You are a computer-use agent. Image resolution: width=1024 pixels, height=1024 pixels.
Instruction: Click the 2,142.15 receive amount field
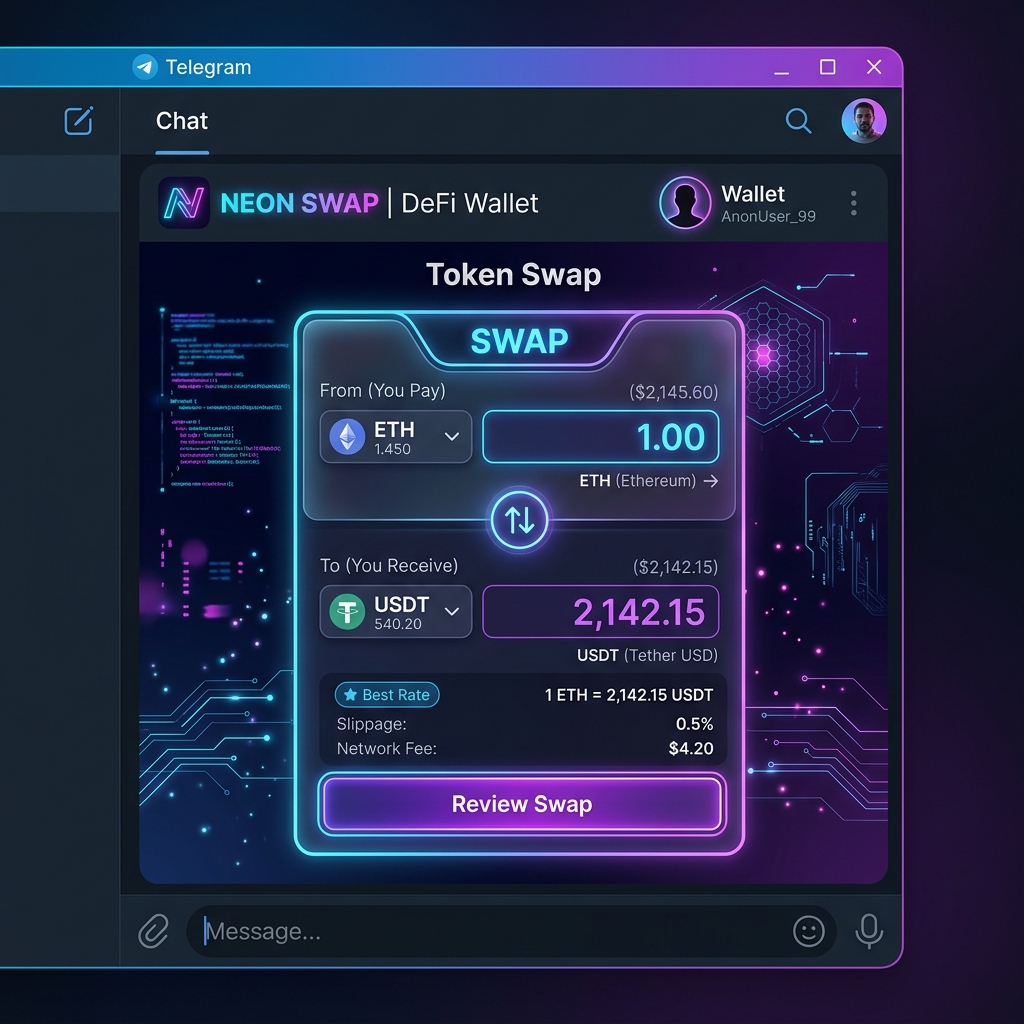(x=601, y=612)
